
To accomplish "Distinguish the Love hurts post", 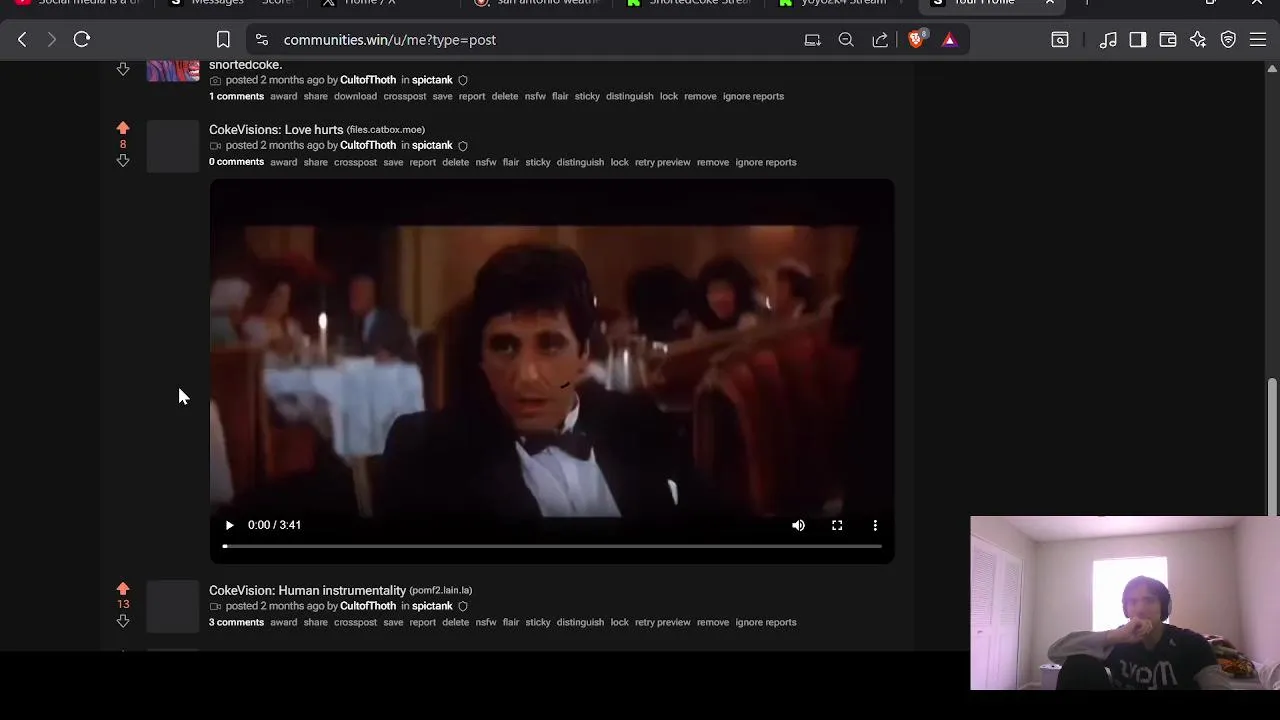I will (x=580, y=162).
